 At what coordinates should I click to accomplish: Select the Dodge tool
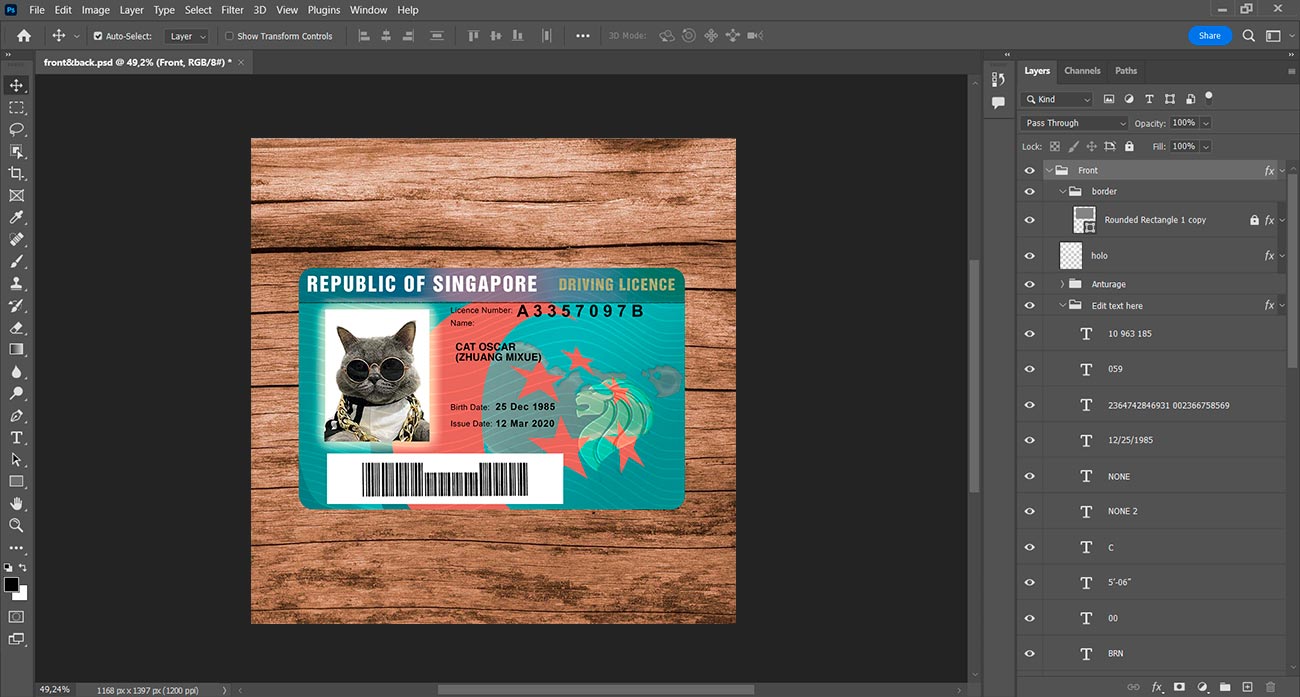point(16,393)
